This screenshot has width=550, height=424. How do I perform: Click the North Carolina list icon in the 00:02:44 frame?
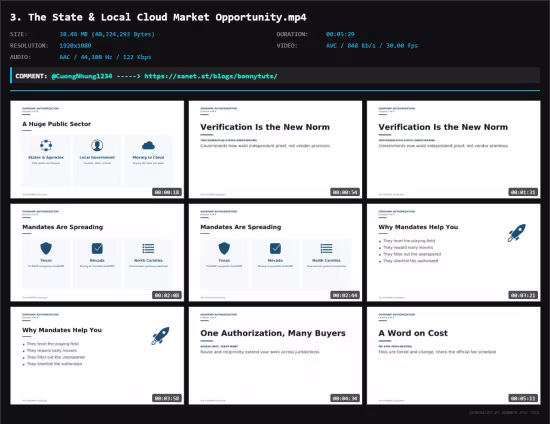pyautogui.click(x=327, y=248)
